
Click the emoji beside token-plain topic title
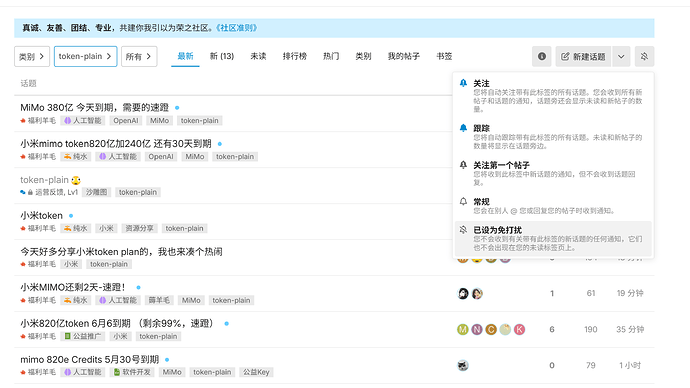pyautogui.click(x=76, y=180)
